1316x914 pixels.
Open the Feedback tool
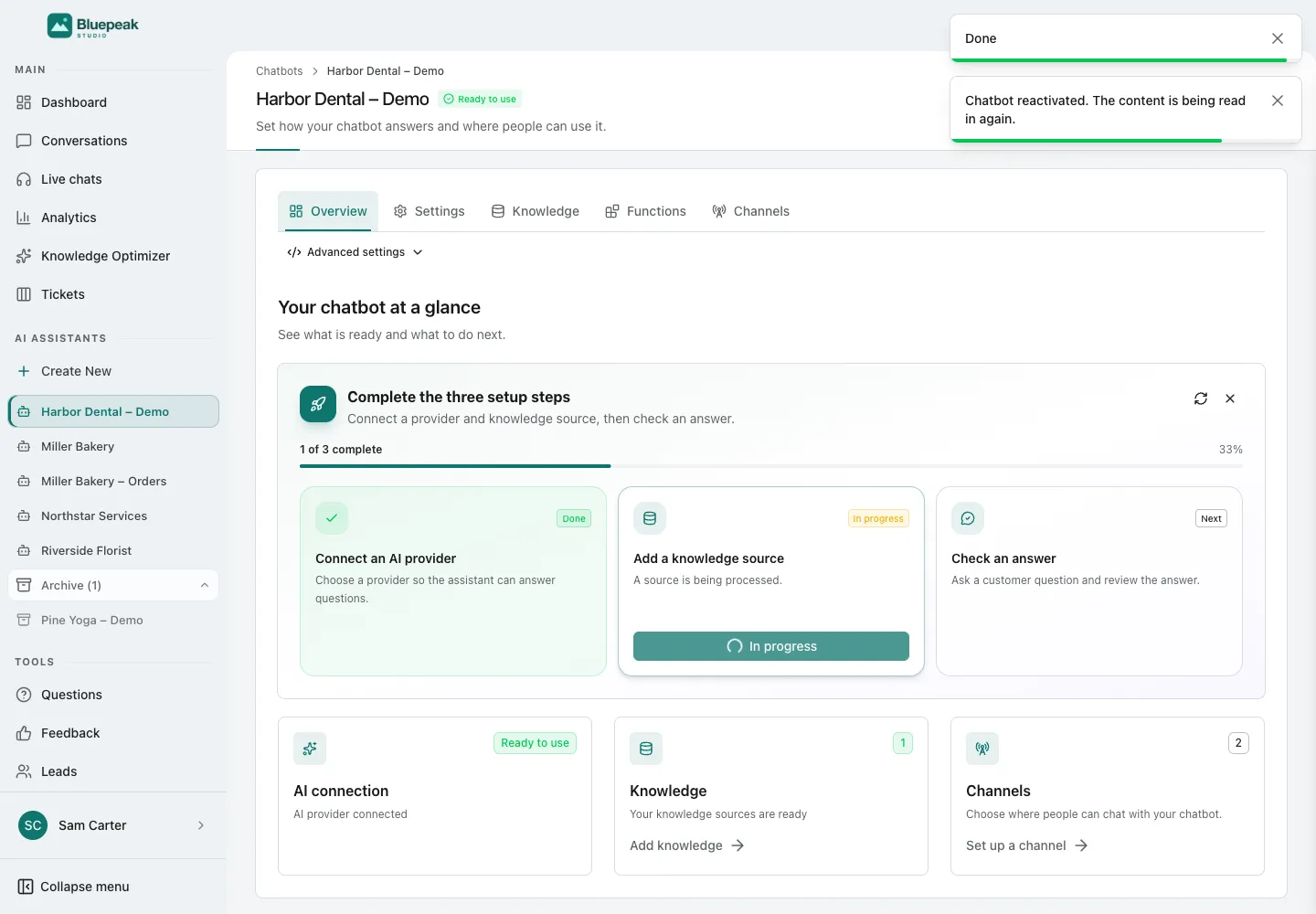(x=113, y=733)
